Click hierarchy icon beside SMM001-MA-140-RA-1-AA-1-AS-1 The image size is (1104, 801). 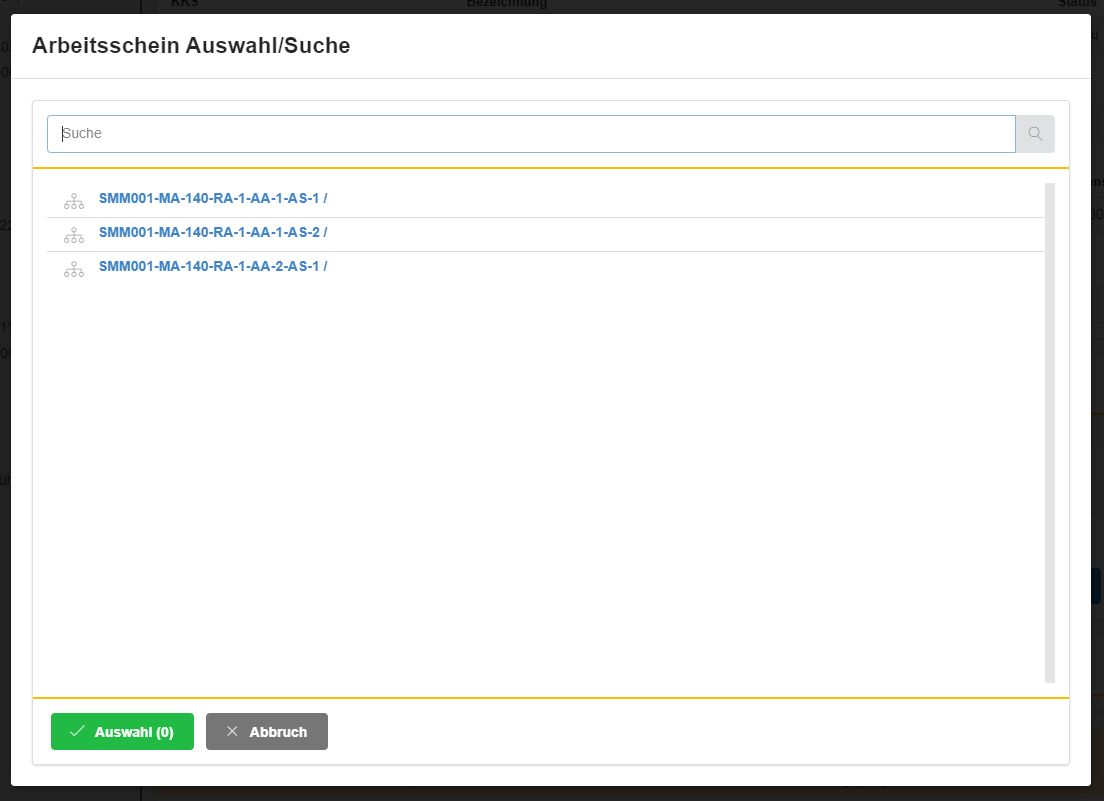point(74,201)
